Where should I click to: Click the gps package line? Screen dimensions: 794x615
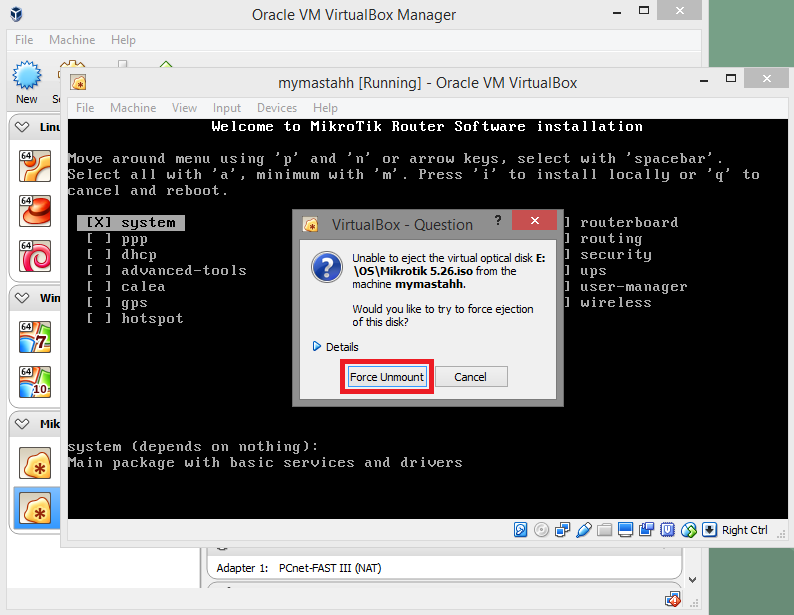coord(117,302)
